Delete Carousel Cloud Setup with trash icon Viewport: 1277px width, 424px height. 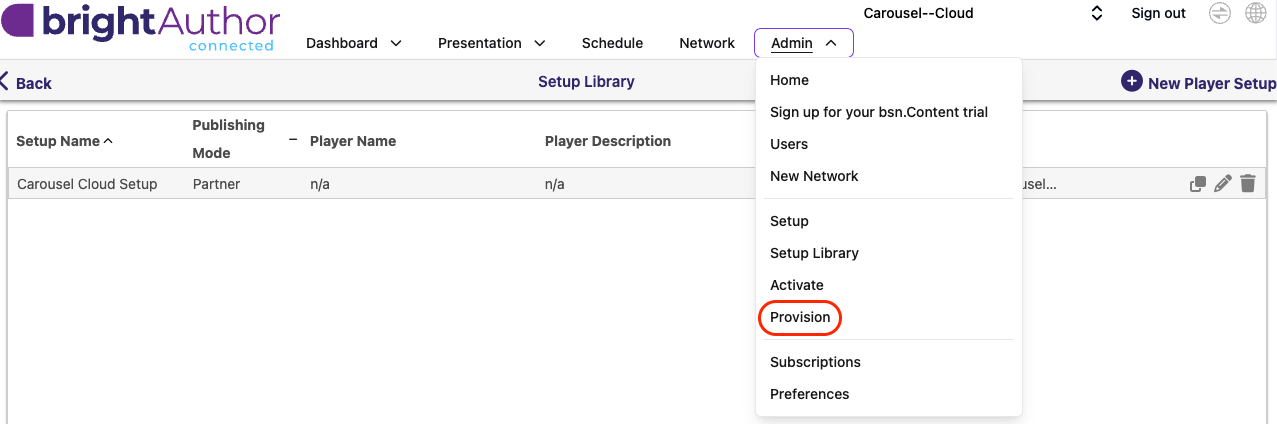(x=1247, y=184)
